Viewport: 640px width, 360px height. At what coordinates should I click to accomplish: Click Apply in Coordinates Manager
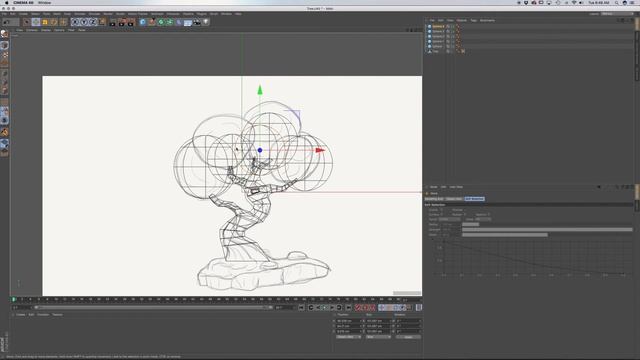coord(408,337)
